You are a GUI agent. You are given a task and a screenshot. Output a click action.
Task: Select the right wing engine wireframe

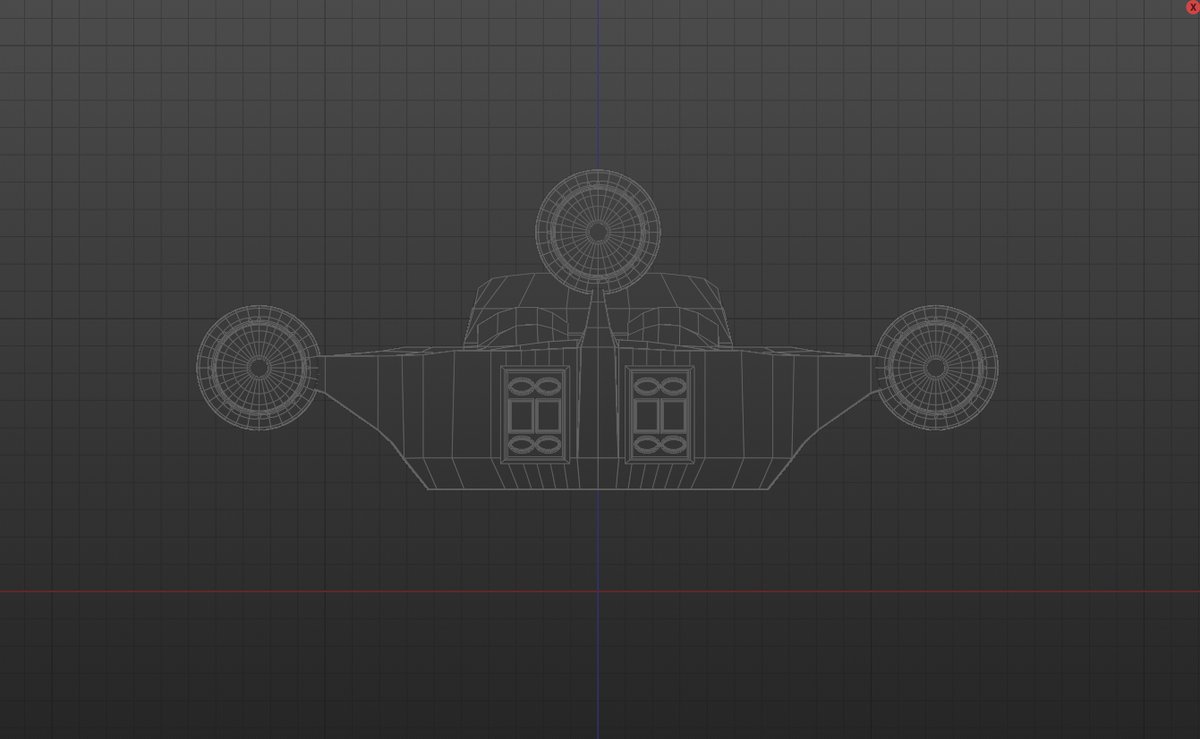point(935,368)
